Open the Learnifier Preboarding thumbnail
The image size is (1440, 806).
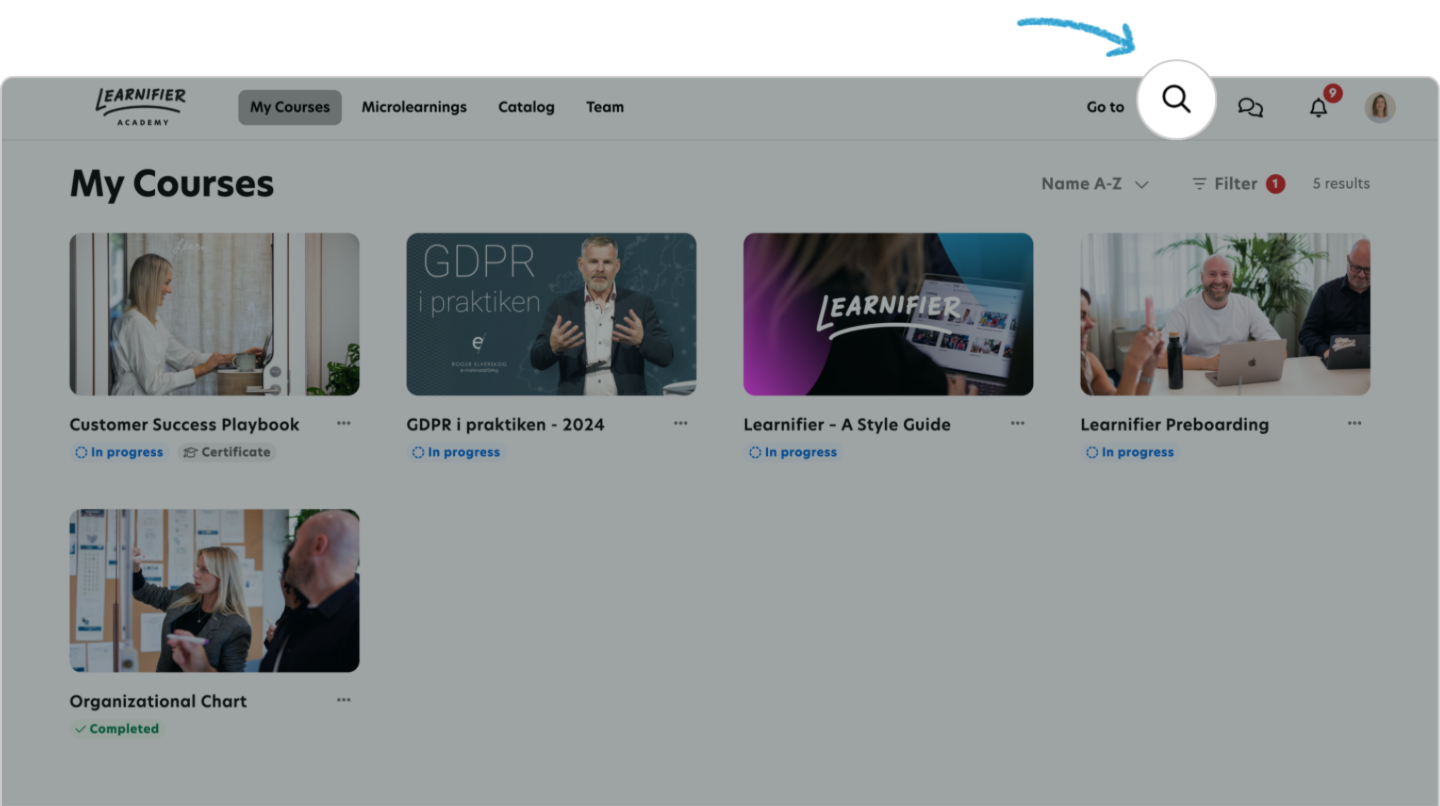pyautogui.click(x=1225, y=314)
